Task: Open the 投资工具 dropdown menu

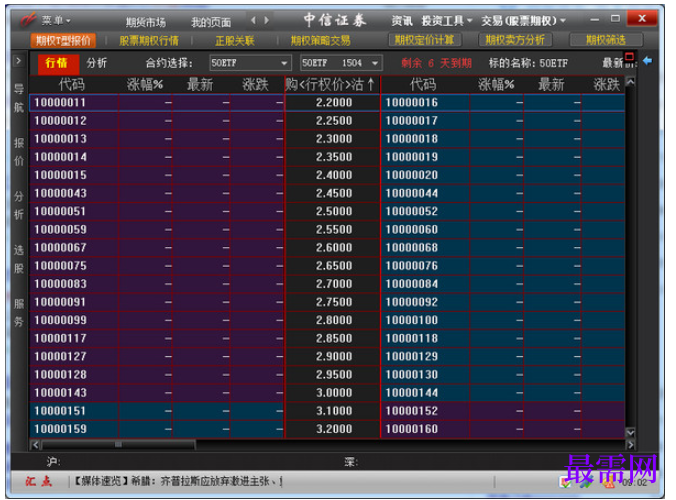Action: (447, 20)
